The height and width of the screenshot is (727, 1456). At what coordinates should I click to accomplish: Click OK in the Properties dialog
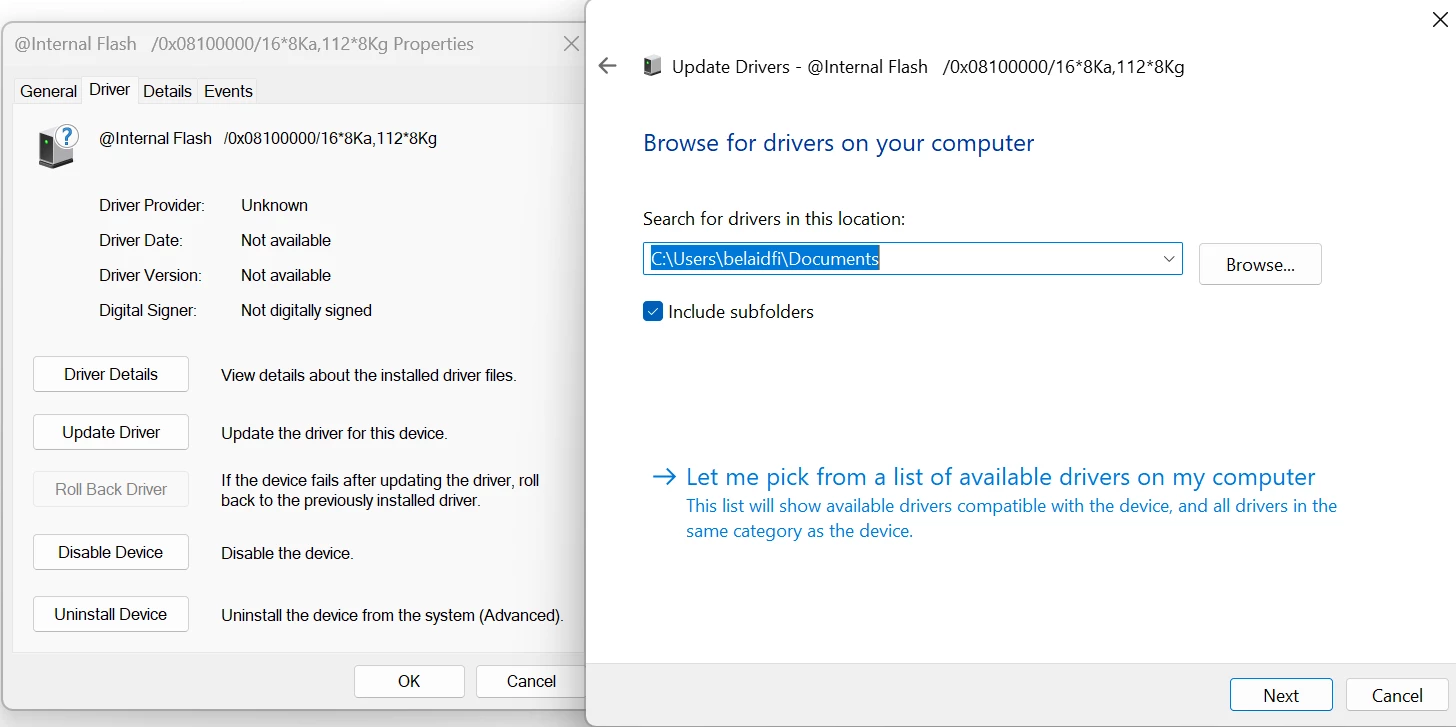pyautogui.click(x=409, y=681)
